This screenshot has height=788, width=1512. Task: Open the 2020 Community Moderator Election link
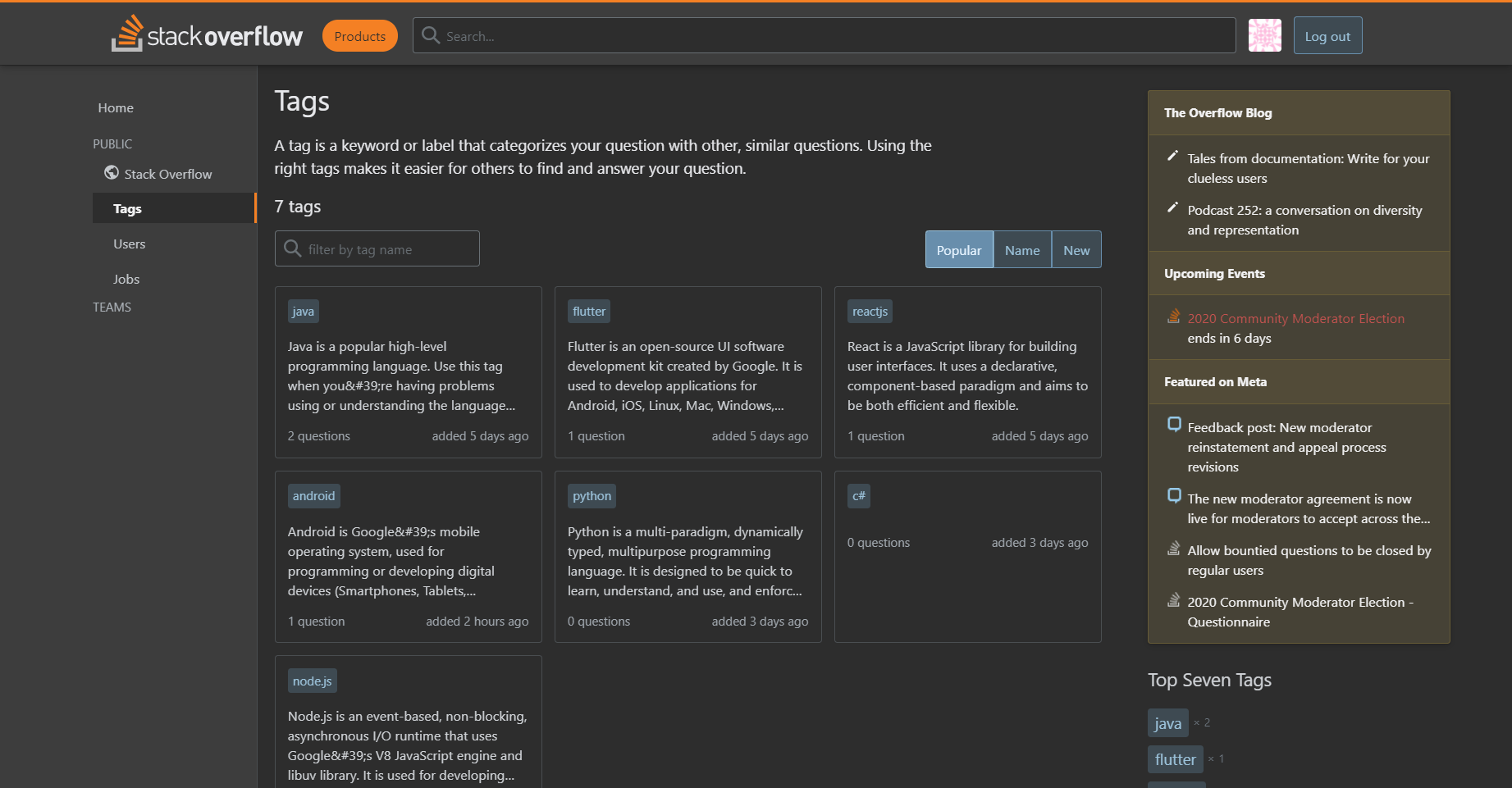click(1295, 318)
